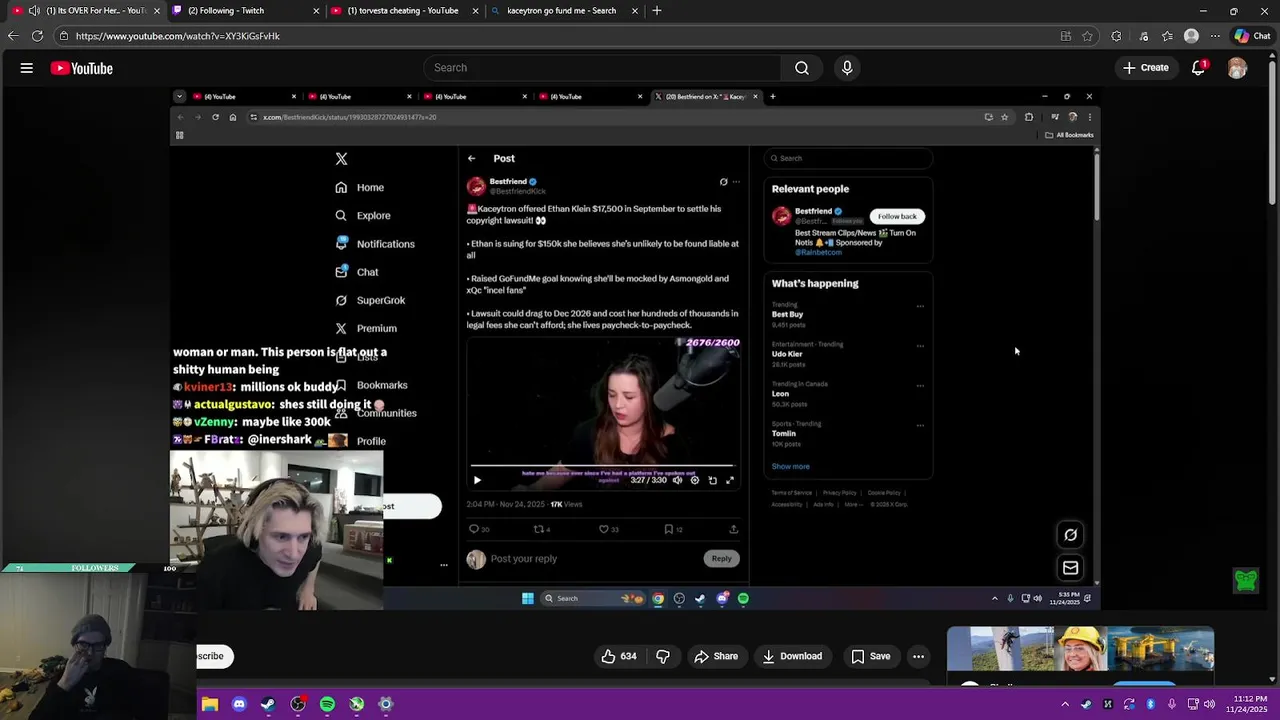
Task: Open the recommended video thumbnail with hard hat
Action: [x=1080, y=649]
